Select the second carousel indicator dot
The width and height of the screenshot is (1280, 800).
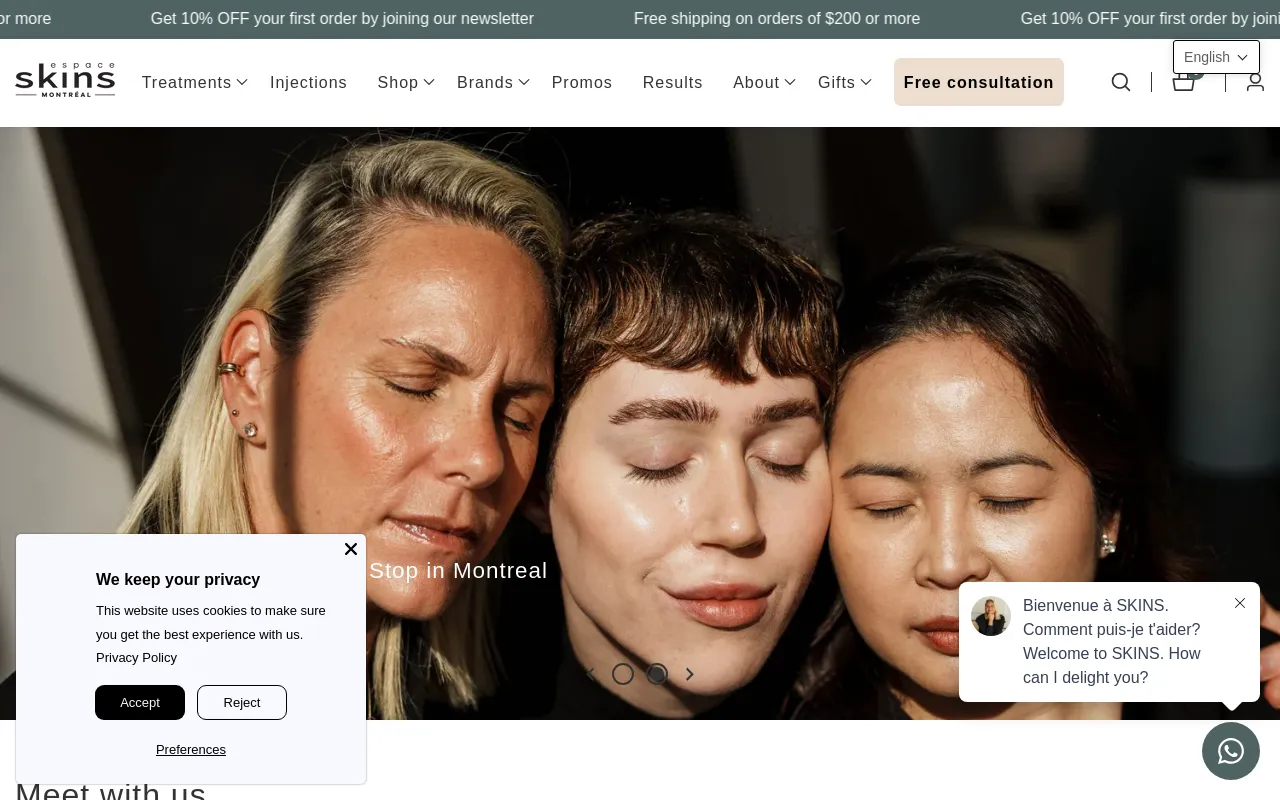[657, 674]
